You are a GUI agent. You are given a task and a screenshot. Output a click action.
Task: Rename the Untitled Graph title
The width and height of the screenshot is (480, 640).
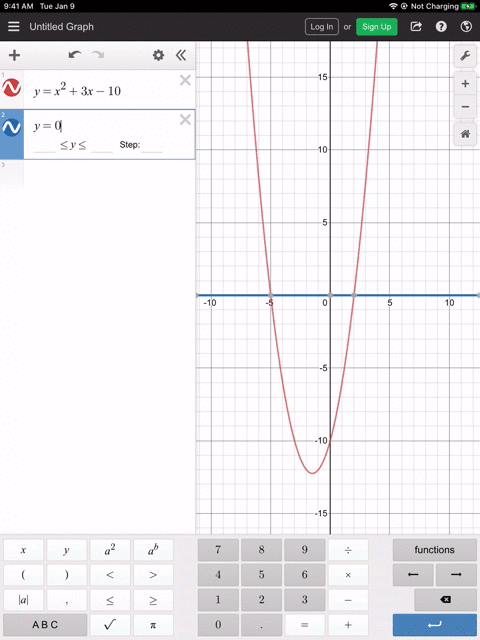tap(62, 27)
